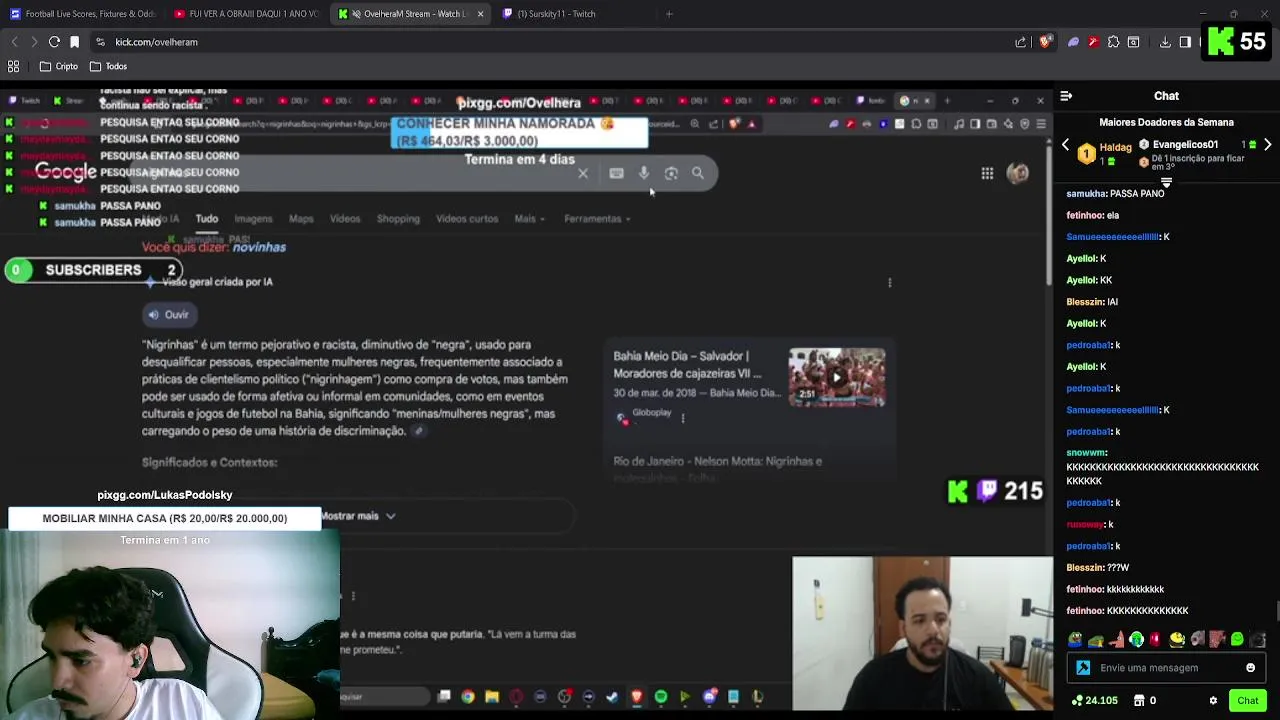Open the shop icon beside the 0 counter
This screenshot has height=720, width=1280.
(x=1139, y=701)
